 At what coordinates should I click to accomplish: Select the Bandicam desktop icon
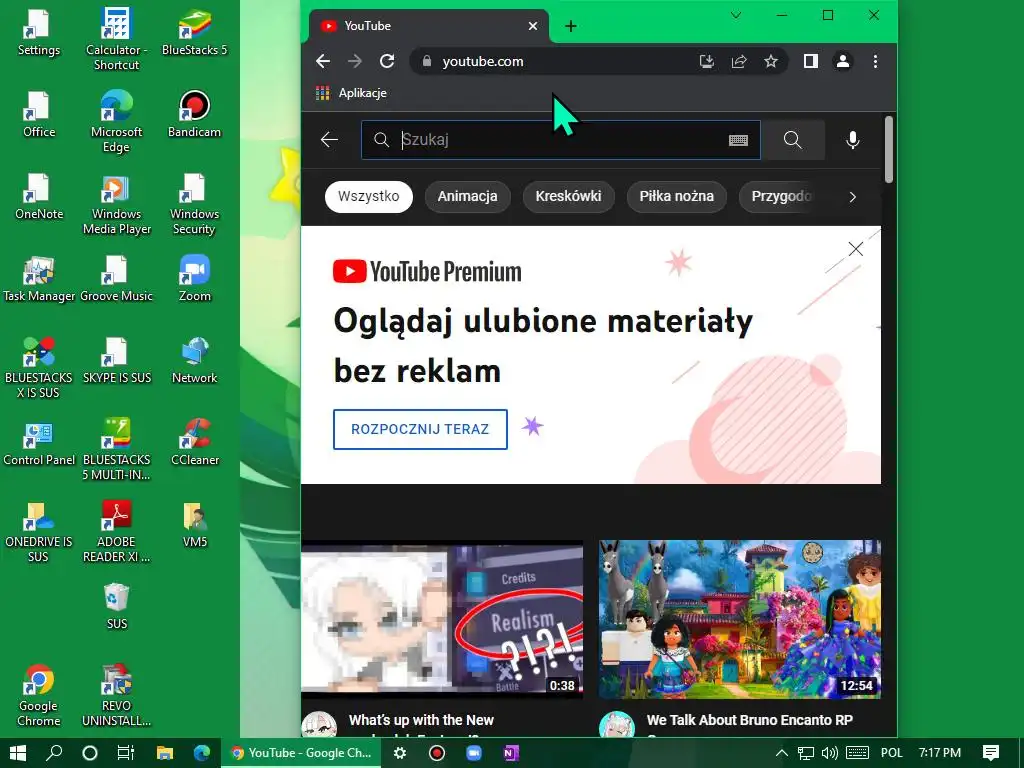195,115
